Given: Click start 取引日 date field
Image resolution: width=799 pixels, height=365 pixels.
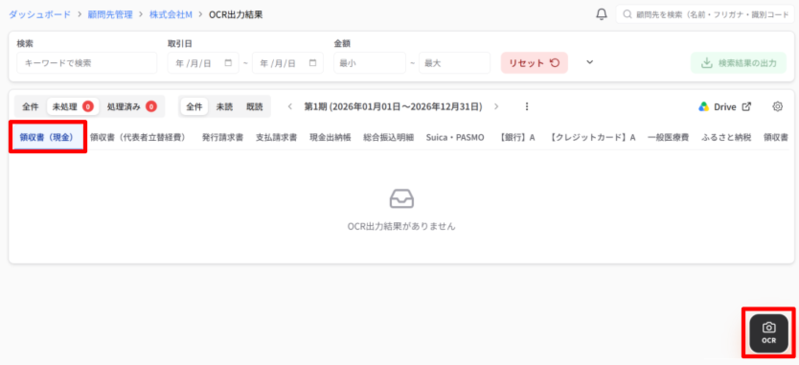Looking at the screenshot, I should click(x=203, y=63).
